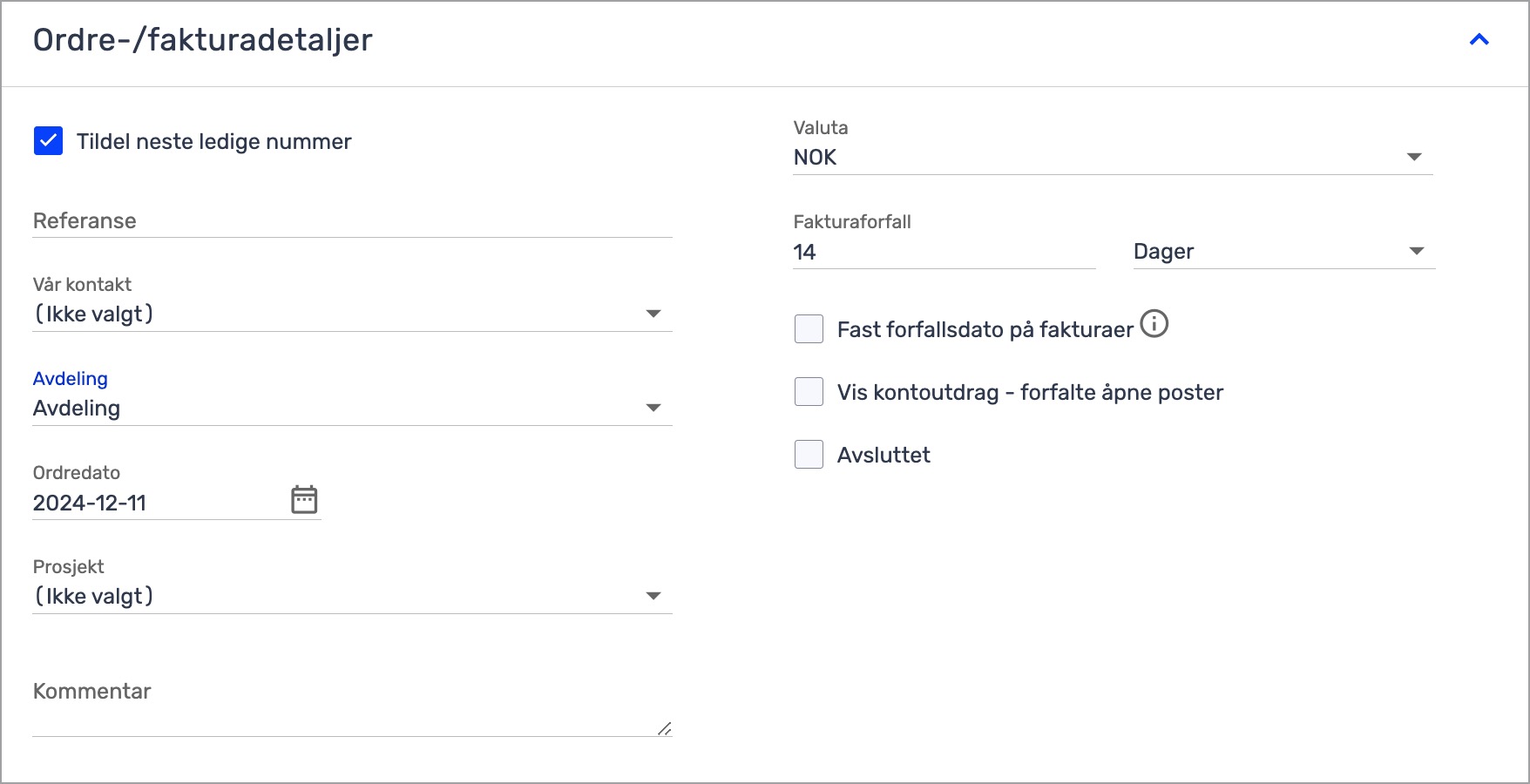The image size is (1530, 784).
Task: Click the Ordre-/fakturadetaljer heading
Action: coord(202,40)
